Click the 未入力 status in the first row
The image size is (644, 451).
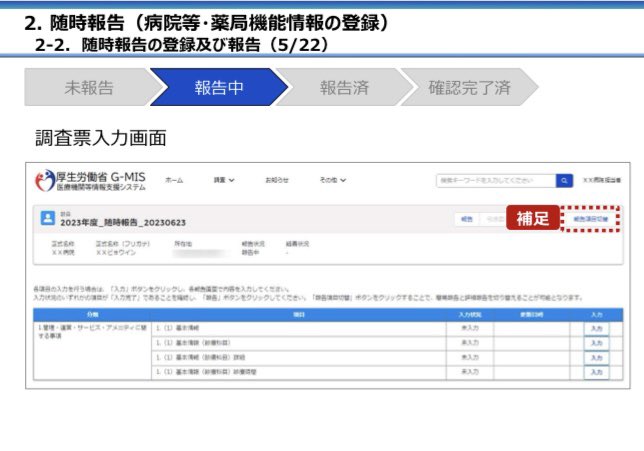470,328
